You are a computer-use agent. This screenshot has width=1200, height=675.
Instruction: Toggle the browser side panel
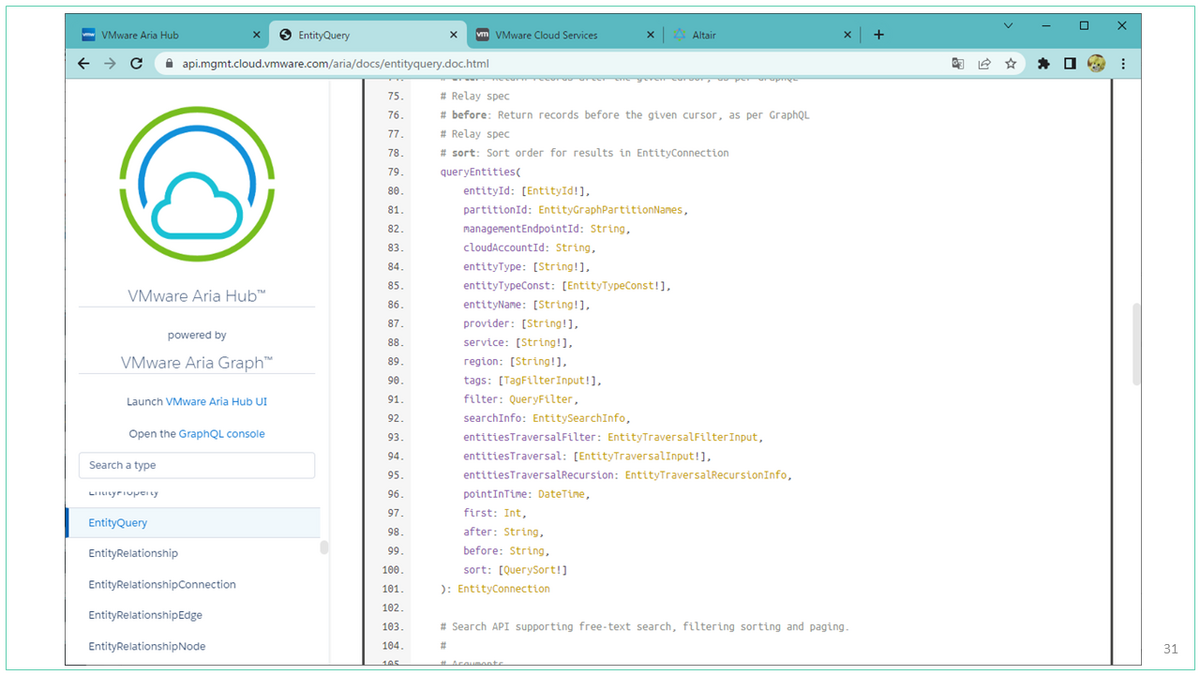(x=1070, y=63)
